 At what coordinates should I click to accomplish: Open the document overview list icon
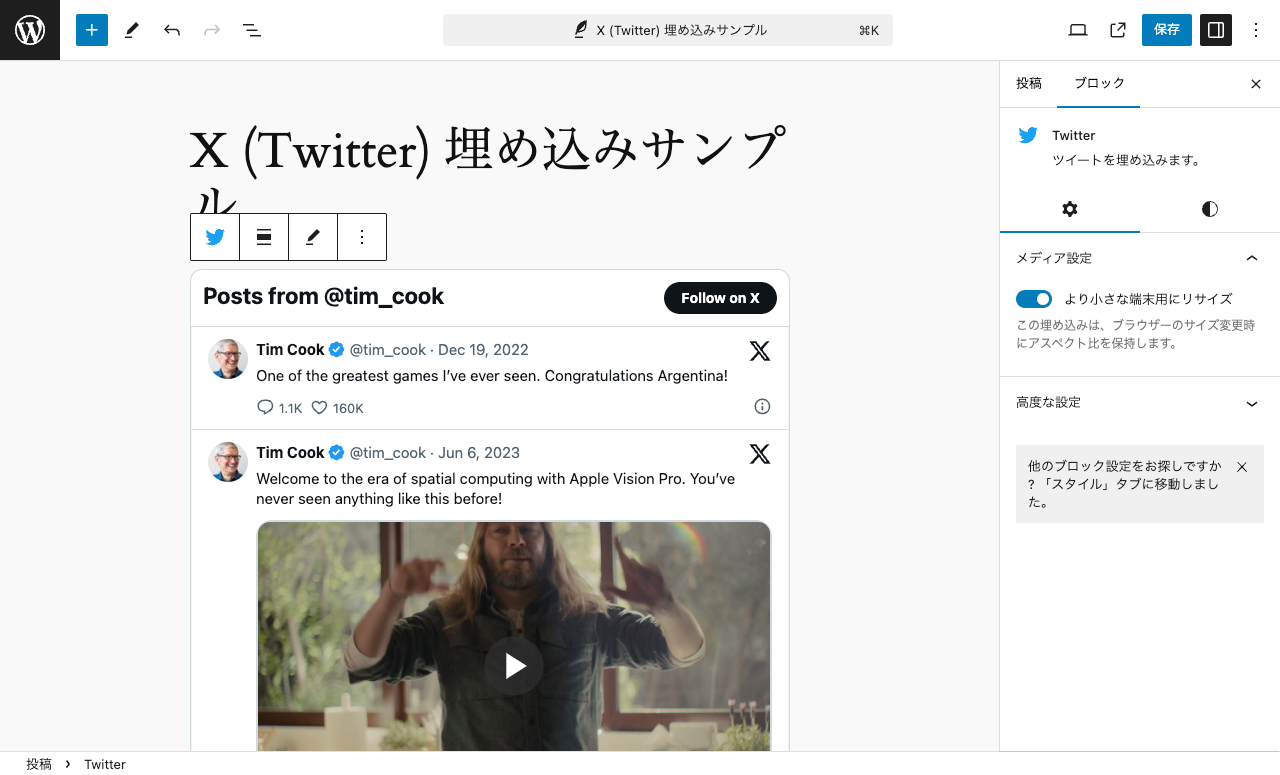tap(252, 30)
